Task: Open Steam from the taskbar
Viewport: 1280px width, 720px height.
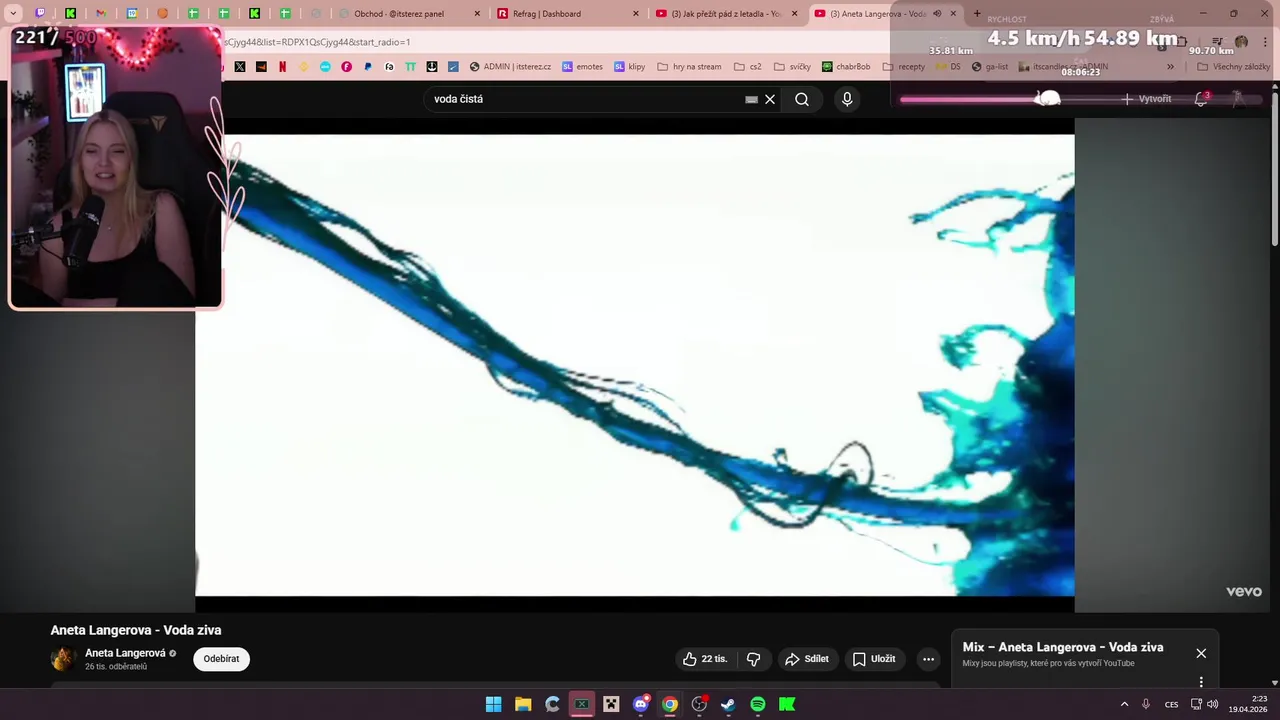Action: click(x=728, y=704)
